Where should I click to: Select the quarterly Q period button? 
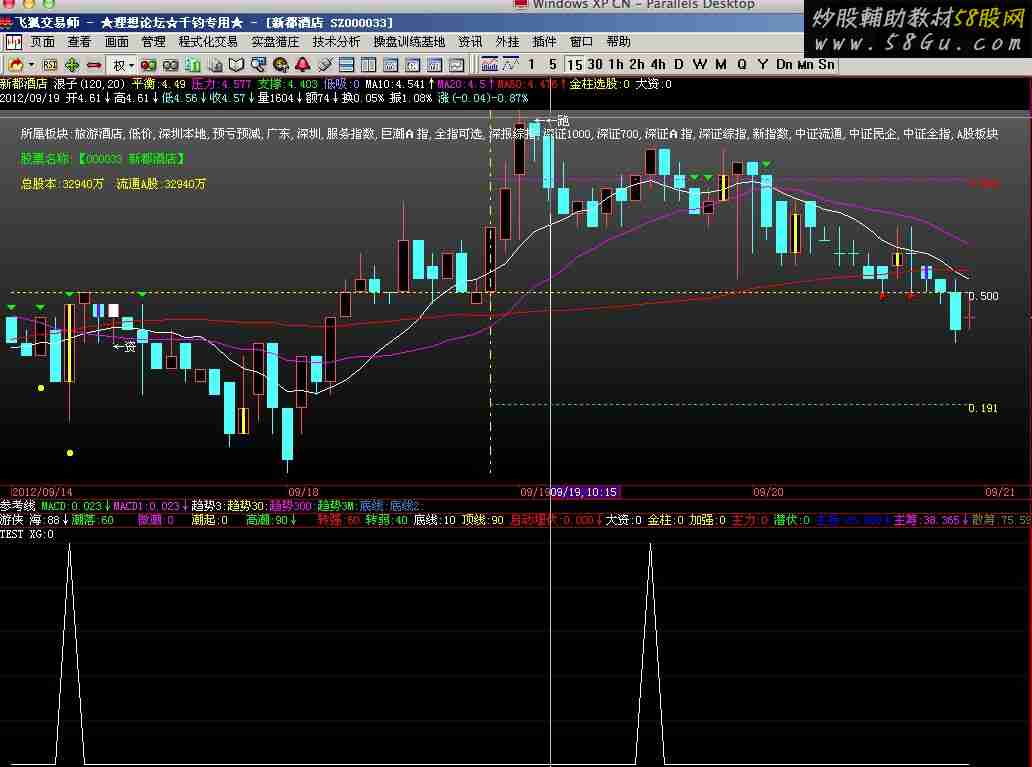[742, 65]
